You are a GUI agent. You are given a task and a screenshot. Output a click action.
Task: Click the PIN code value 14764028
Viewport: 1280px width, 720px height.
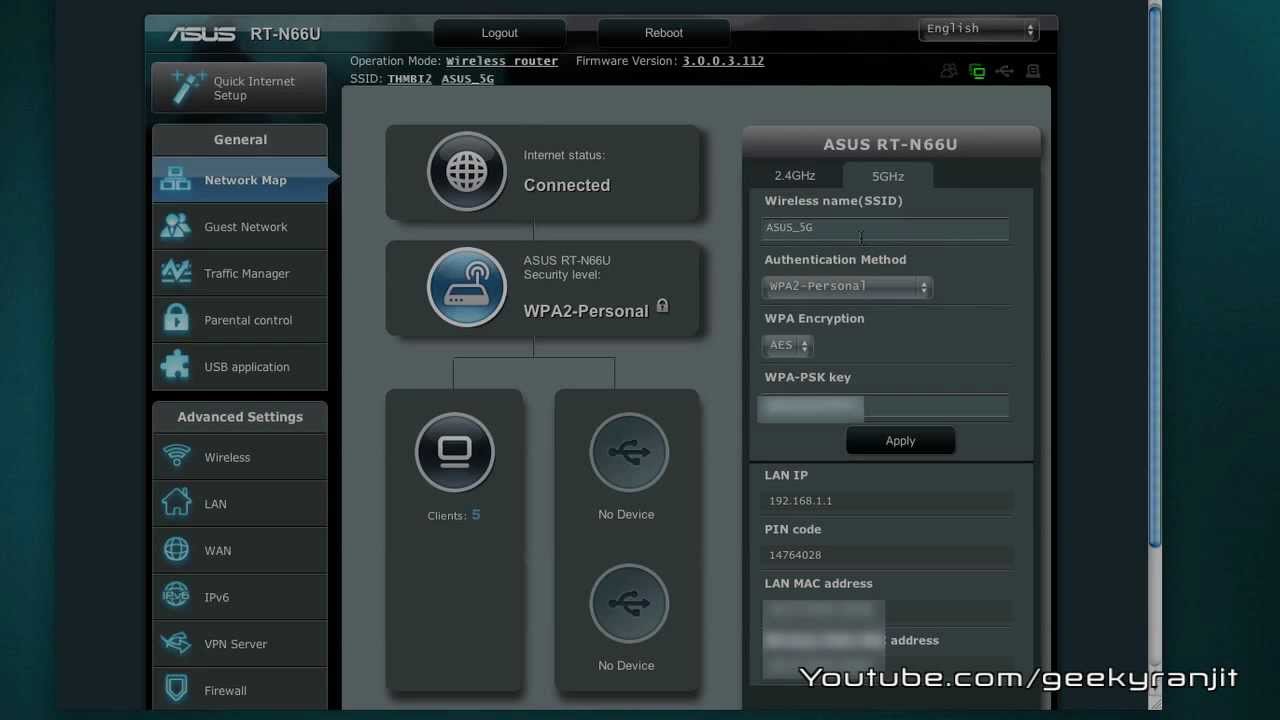point(795,555)
